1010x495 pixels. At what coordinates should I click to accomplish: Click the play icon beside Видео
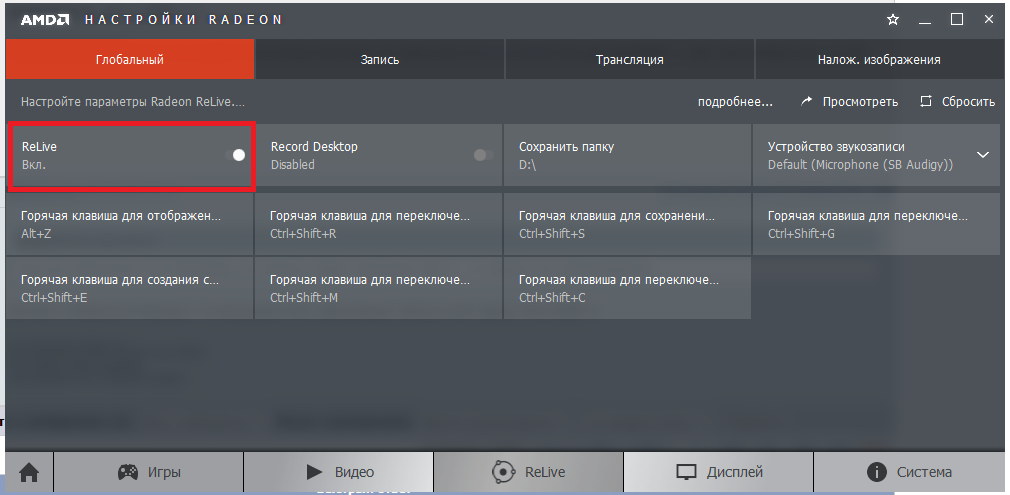point(314,472)
